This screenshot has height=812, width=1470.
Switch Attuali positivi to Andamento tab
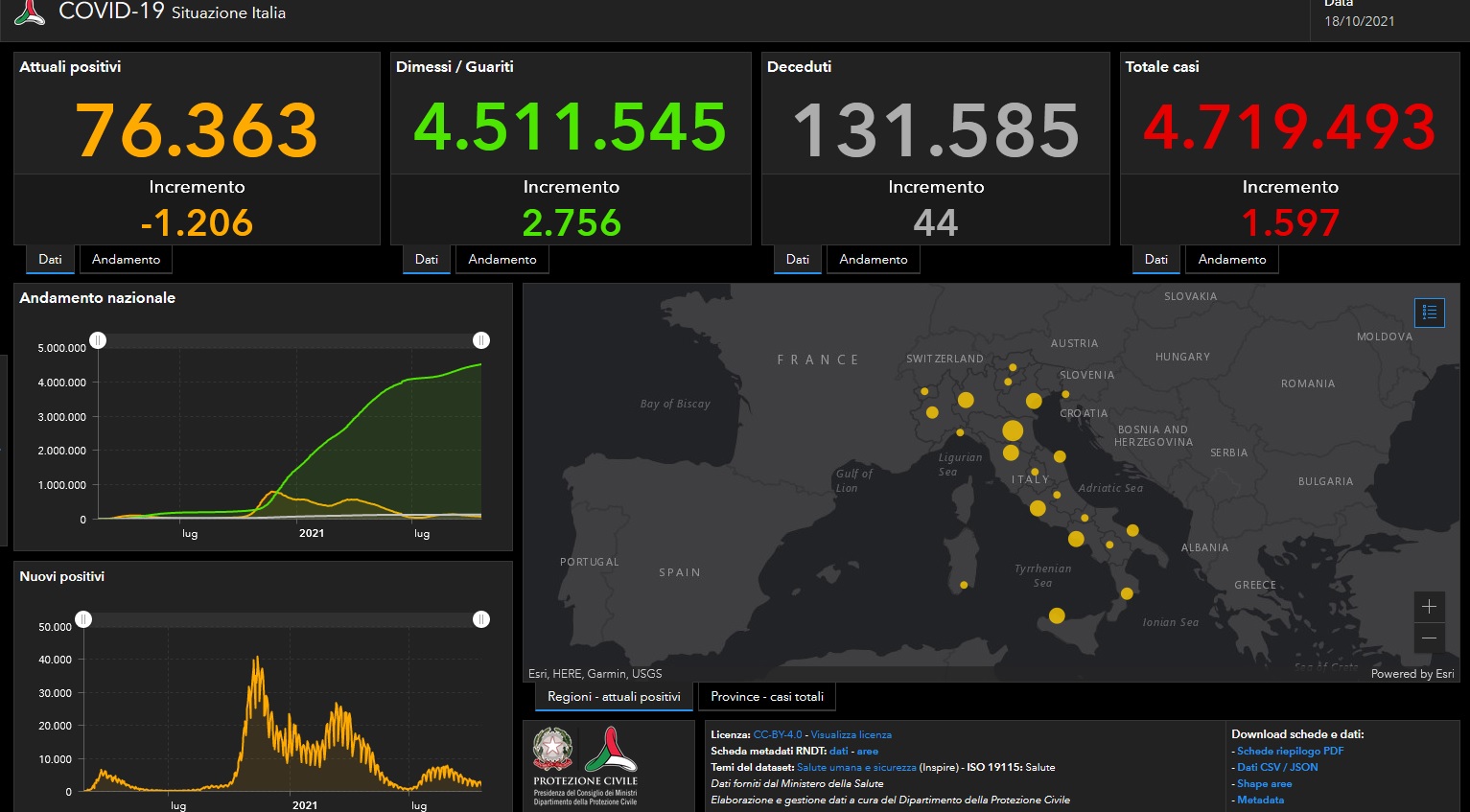[x=126, y=260]
